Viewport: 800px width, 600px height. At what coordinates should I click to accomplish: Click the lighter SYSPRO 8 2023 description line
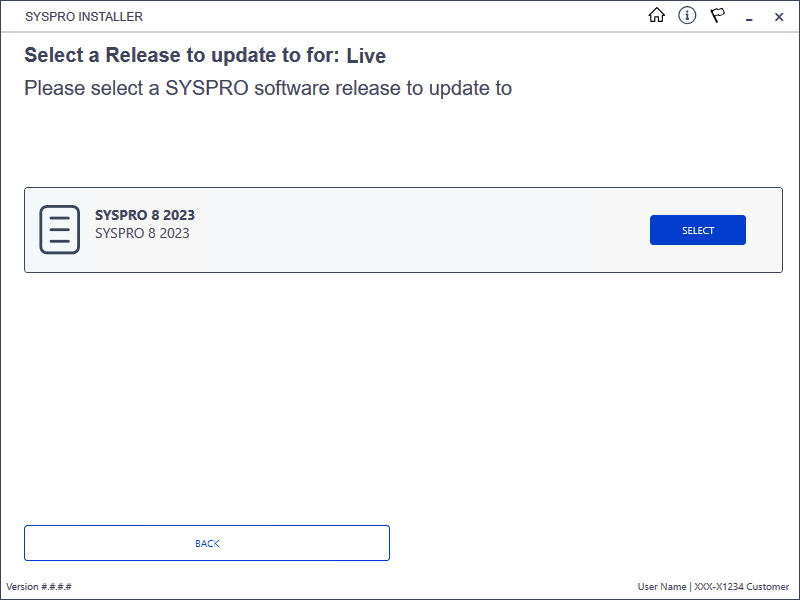[x=142, y=233]
